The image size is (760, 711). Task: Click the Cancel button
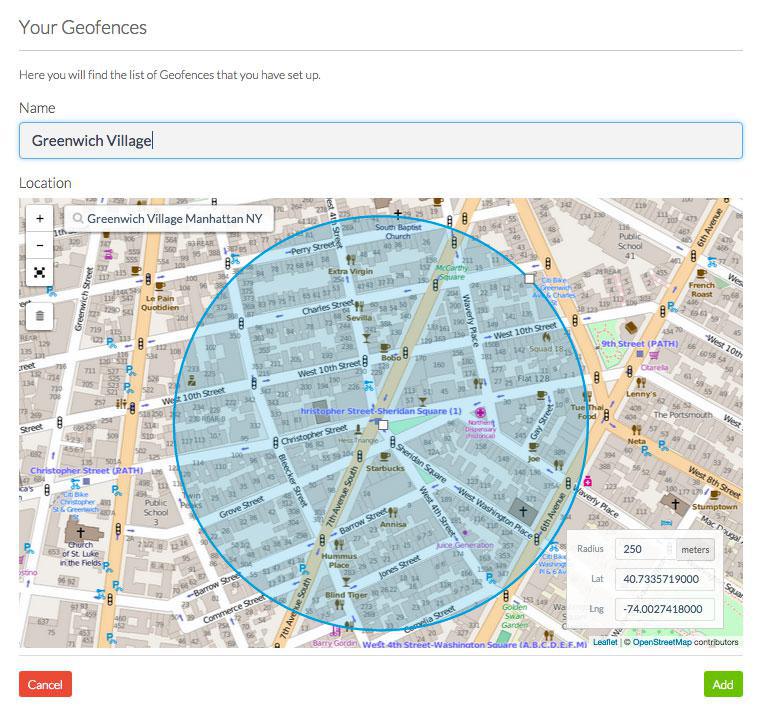point(45,684)
